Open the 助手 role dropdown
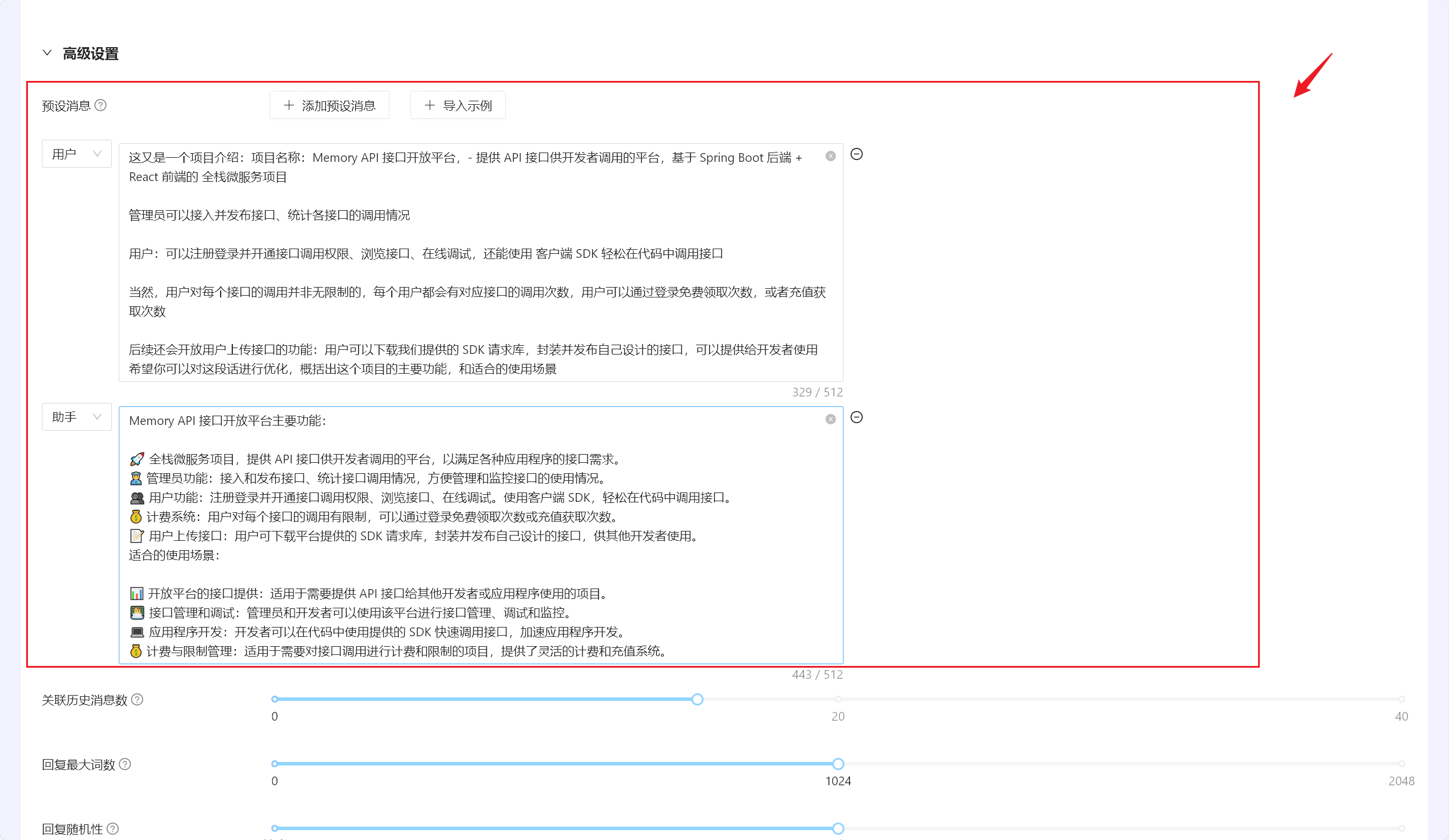Viewport: 1449px width, 840px height. [77, 417]
